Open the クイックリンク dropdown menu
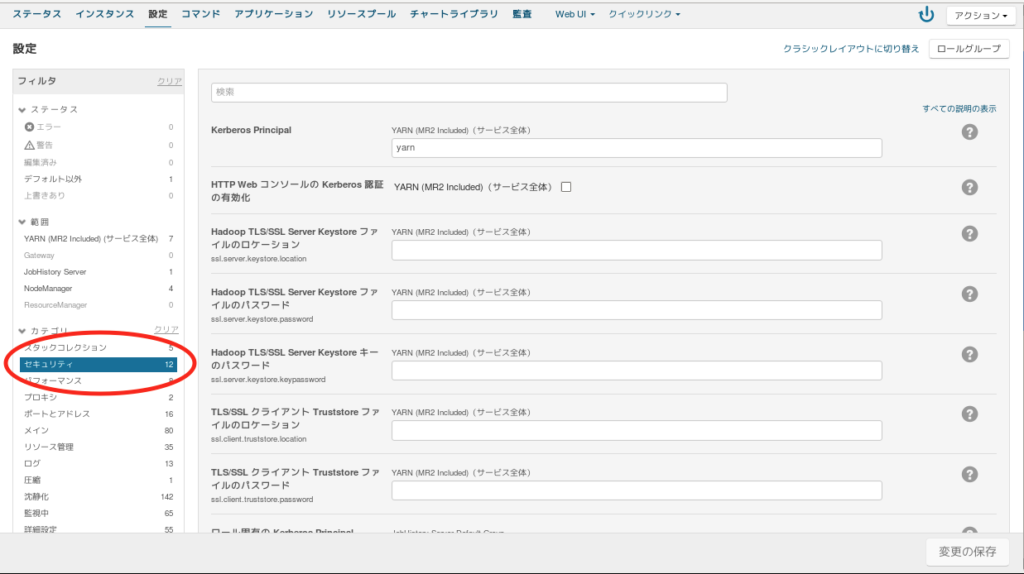This screenshot has width=1024, height=574. 644,14
